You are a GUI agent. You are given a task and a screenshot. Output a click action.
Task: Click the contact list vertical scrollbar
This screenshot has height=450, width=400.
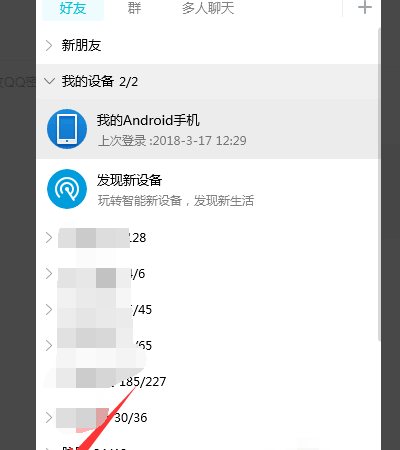379,185
